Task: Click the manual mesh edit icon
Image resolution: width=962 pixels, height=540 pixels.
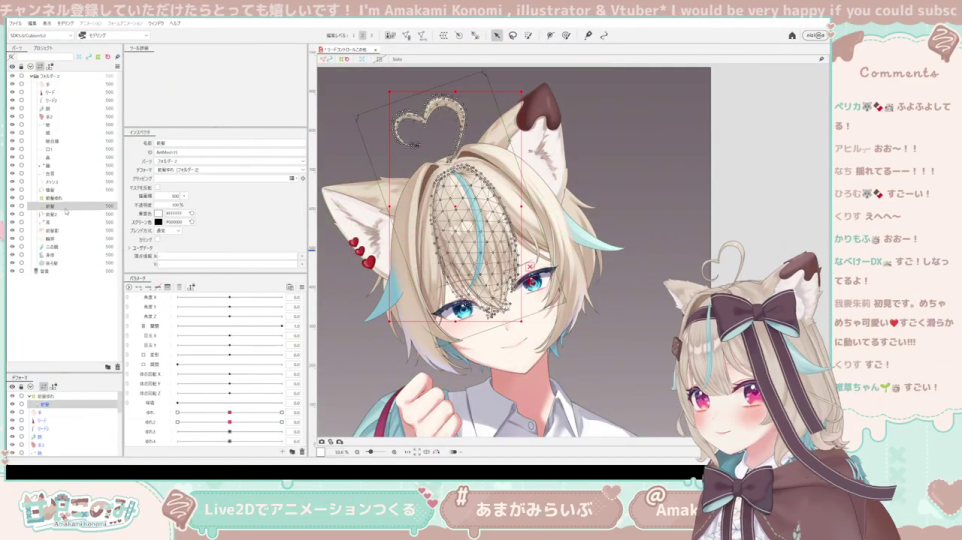Action: (406, 36)
